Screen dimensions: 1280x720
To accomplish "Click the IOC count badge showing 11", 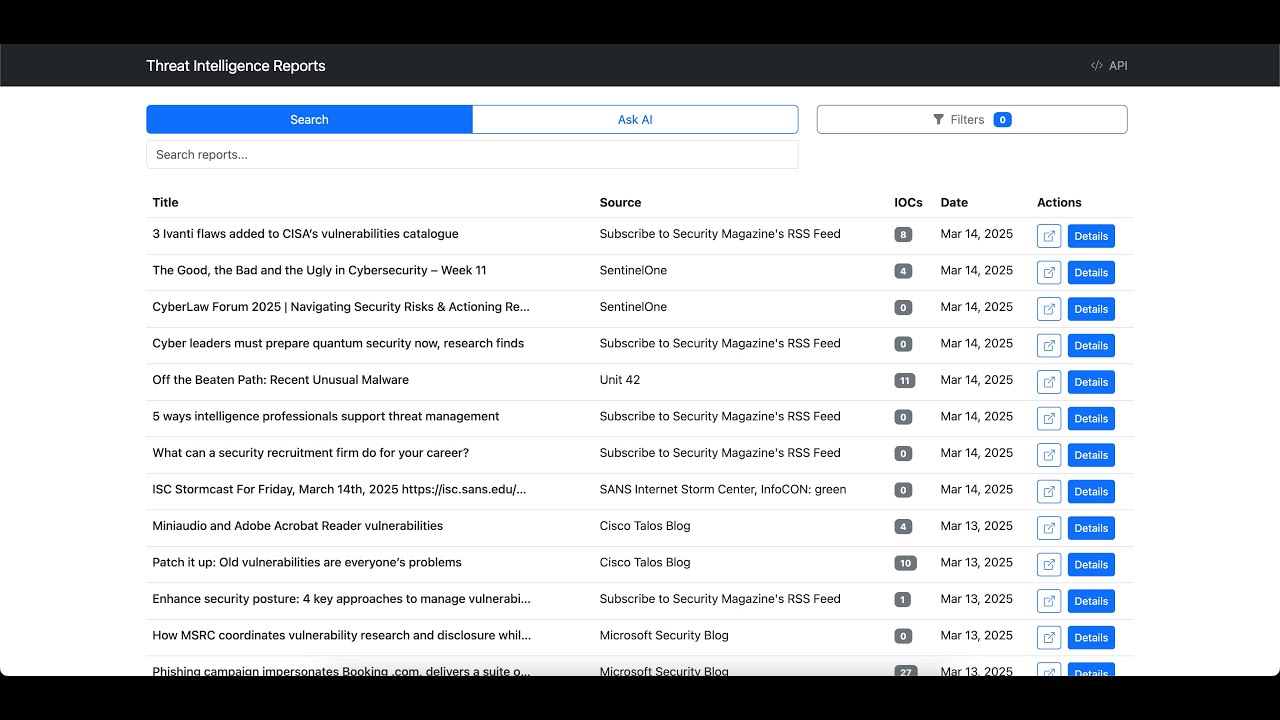I will 905,381.
